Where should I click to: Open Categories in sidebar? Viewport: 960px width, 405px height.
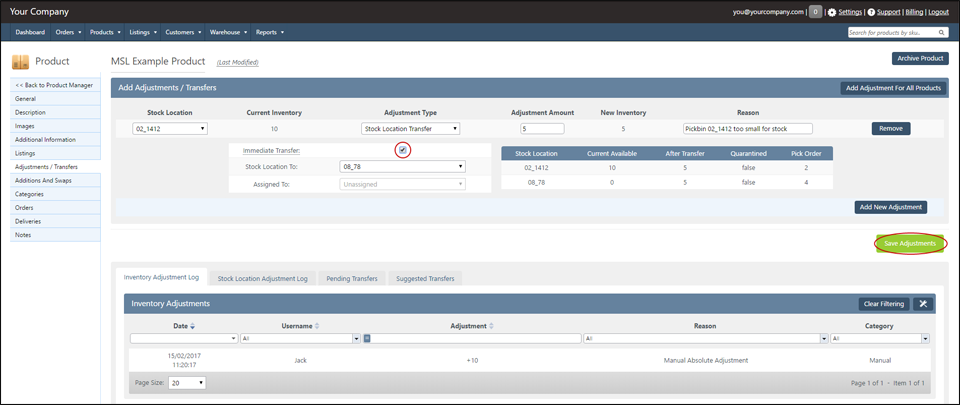55,194
